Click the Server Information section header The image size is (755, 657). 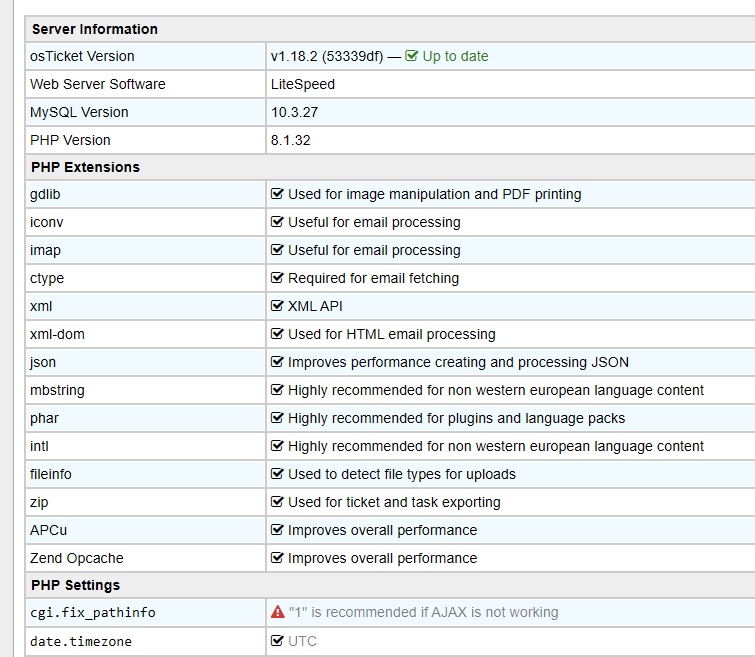tap(94, 29)
